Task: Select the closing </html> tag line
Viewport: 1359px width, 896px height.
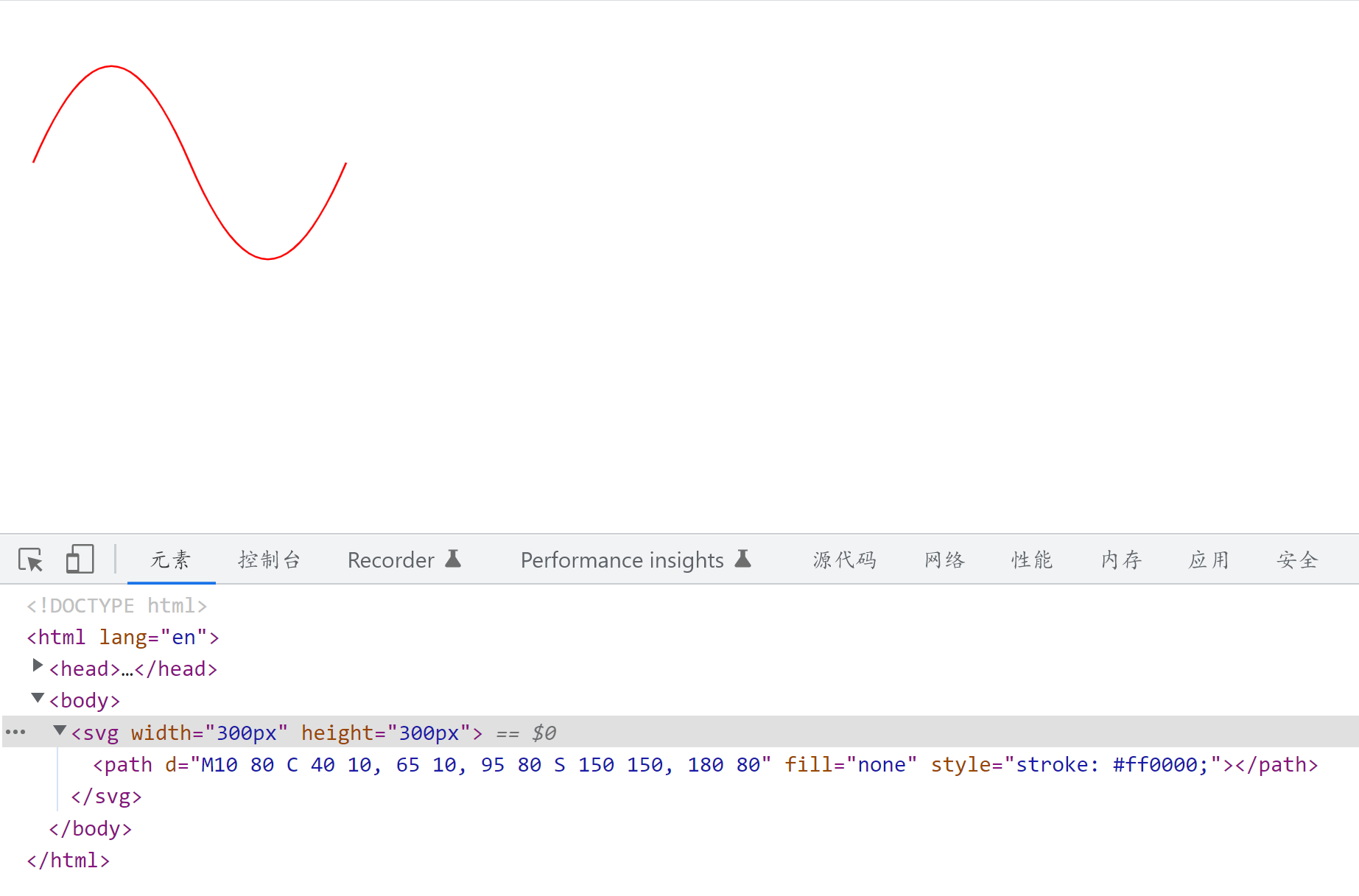Action: point(69,861)
